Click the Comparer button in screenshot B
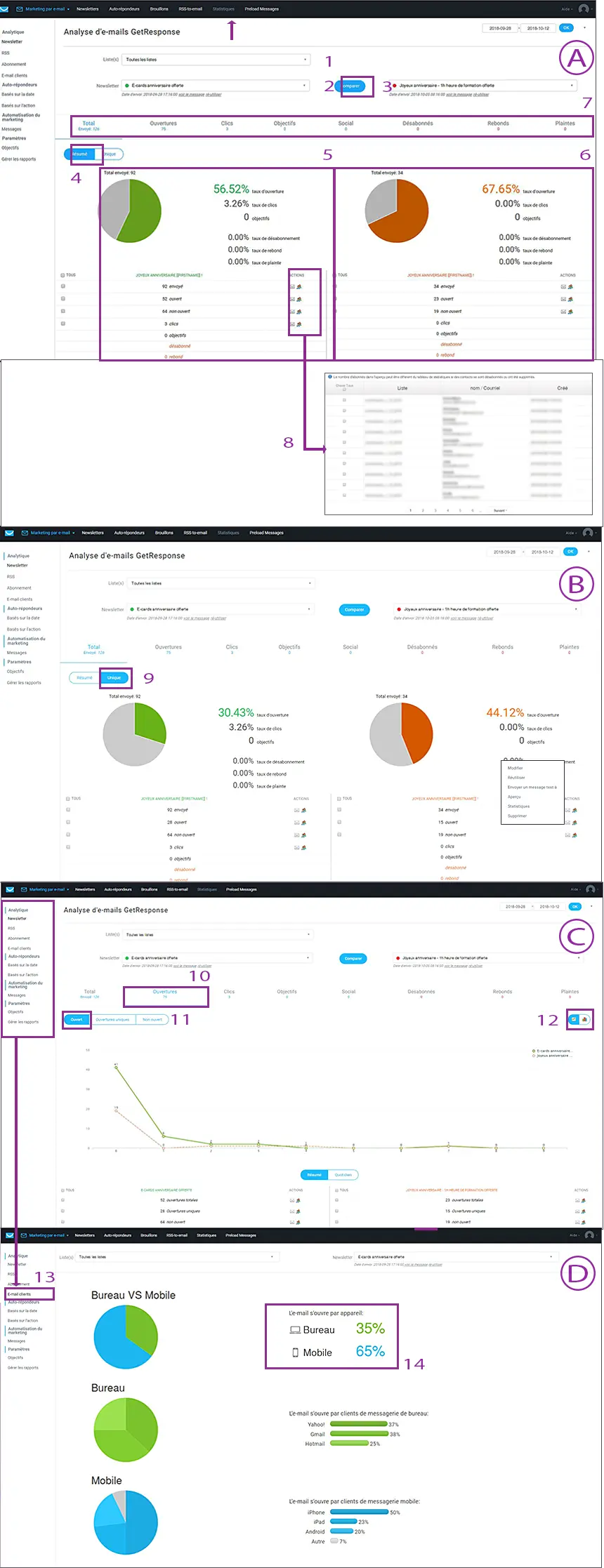Image resolution: width=604 pixels, height=1568 pixels. (x=355, y=609)
